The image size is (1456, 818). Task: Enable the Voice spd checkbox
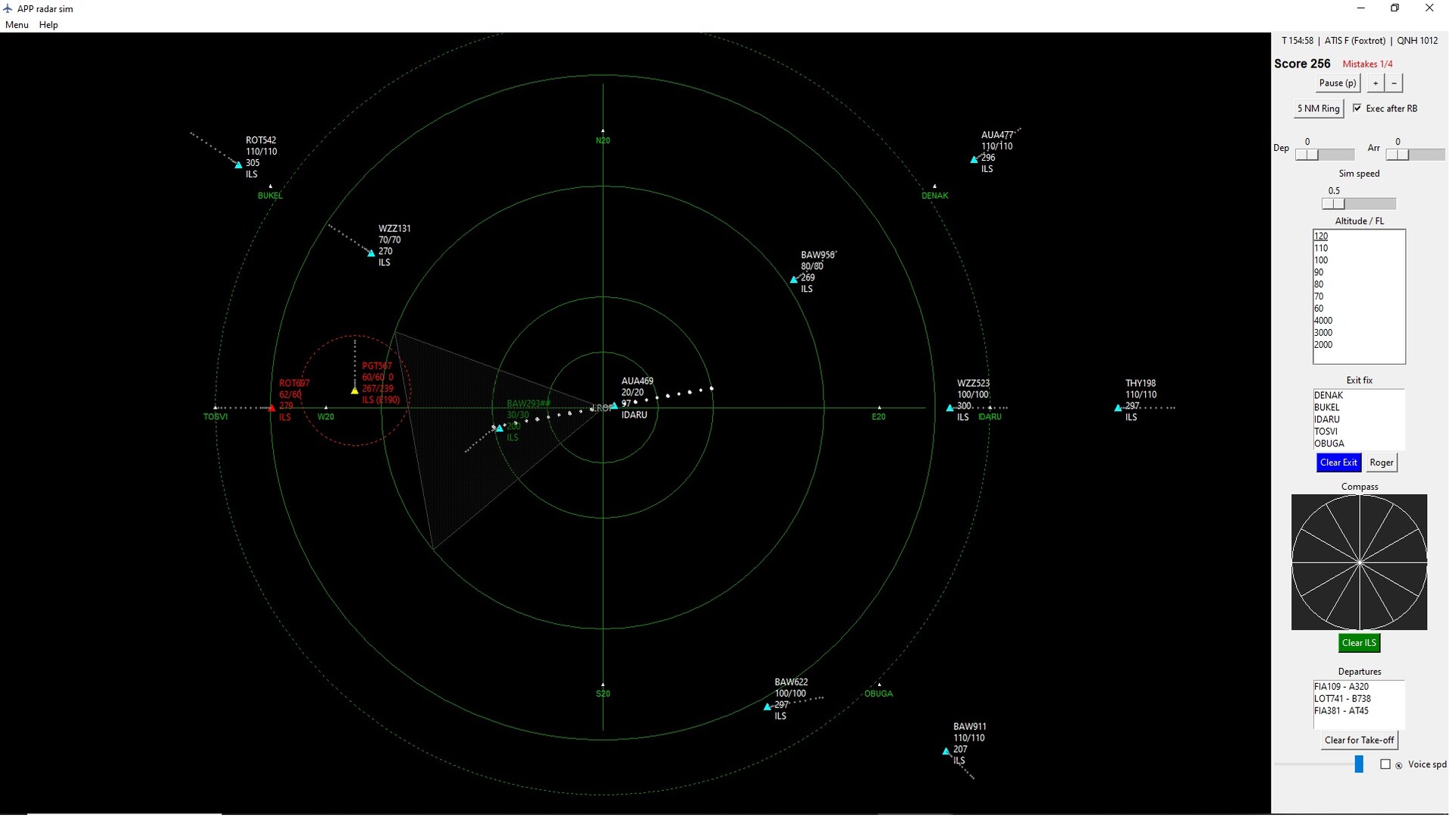[x=1385, y=764]
